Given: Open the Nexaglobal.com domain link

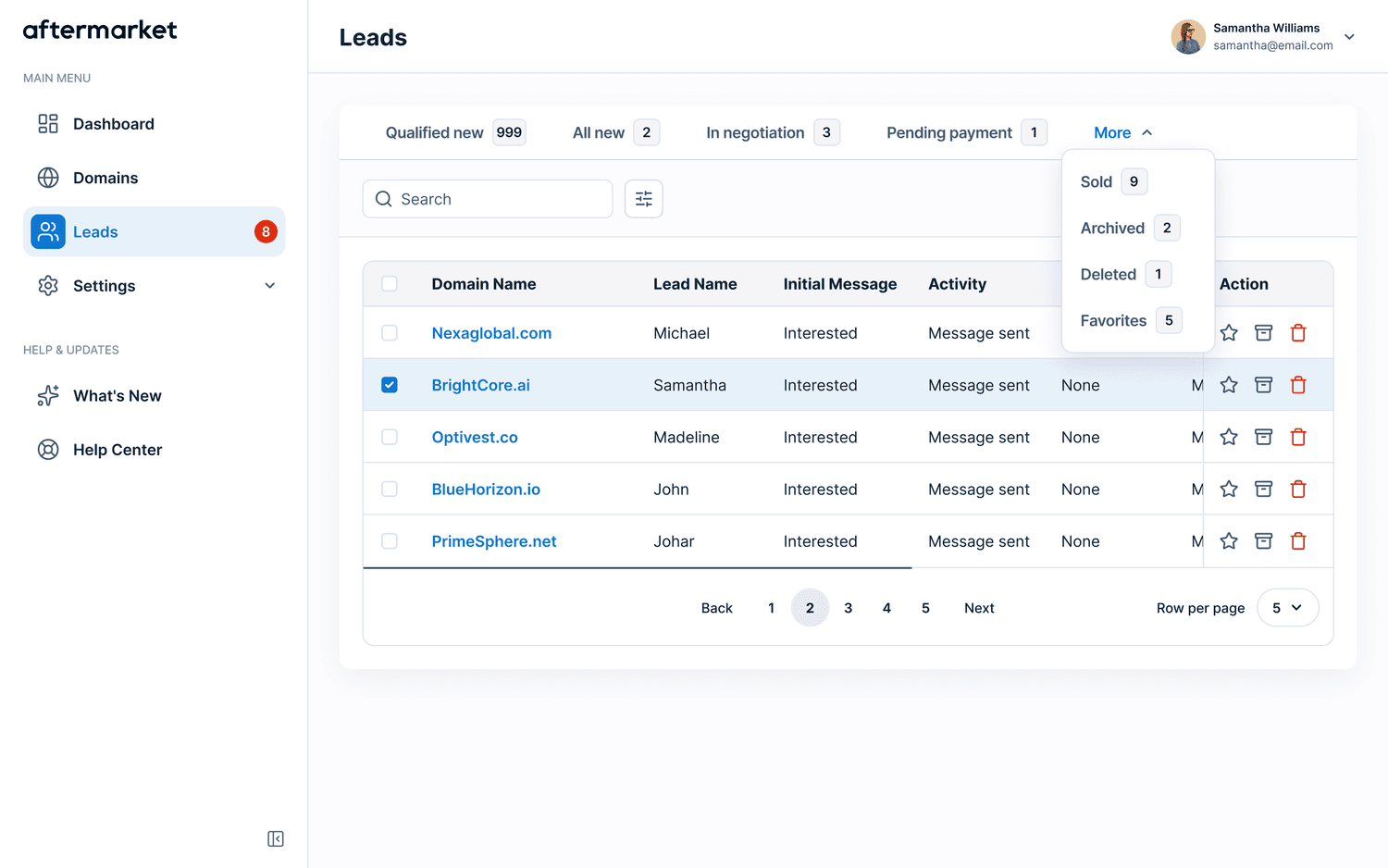Looking at the screenshot, I should point(491,333).
